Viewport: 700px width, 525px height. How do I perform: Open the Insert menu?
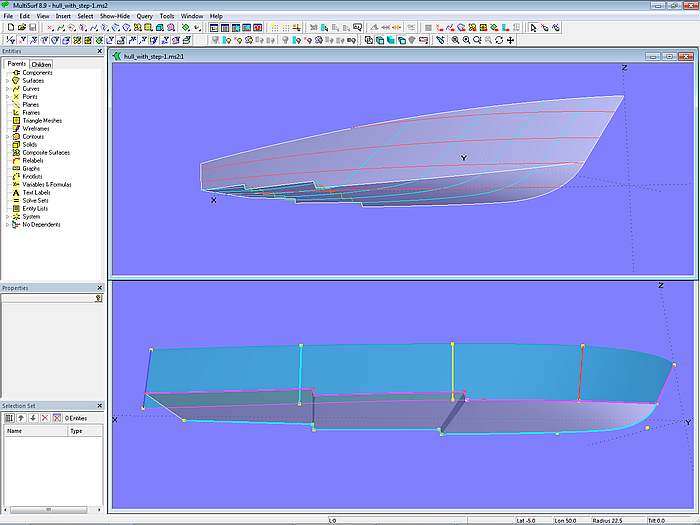tap(63, 16)
